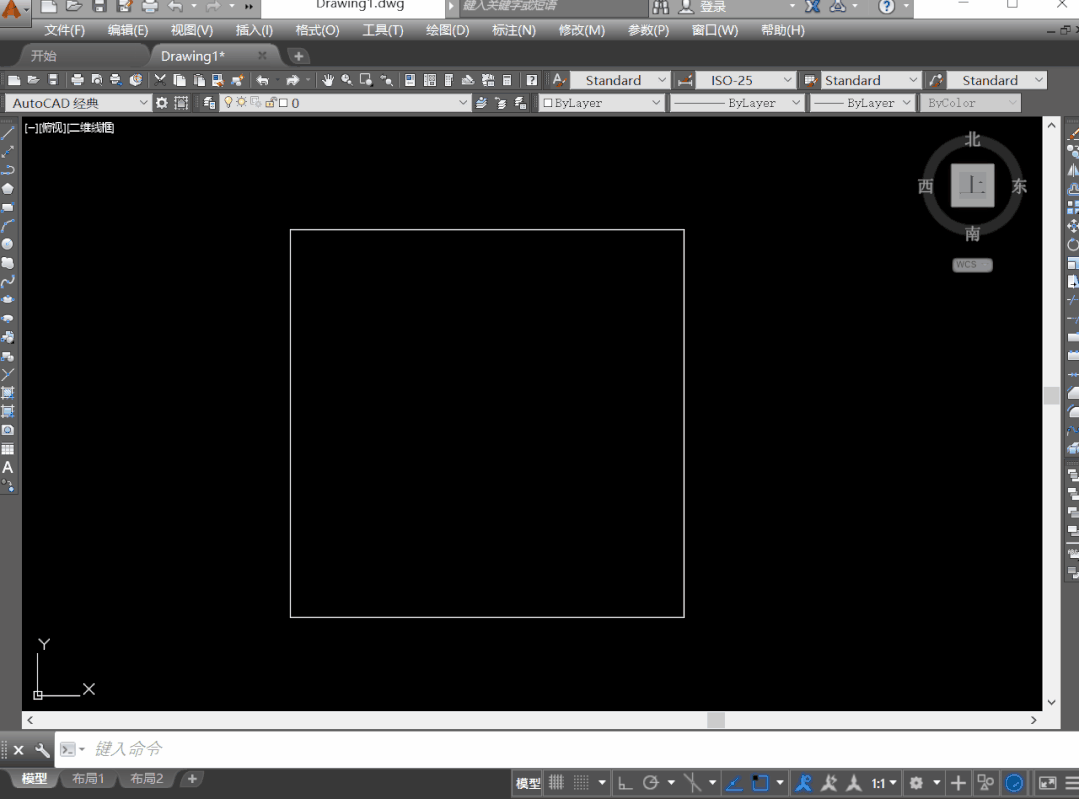The width and height of the screenshot is (1079, 799).
Task: Toggle ortho mode in status bar
Action: 625,783
